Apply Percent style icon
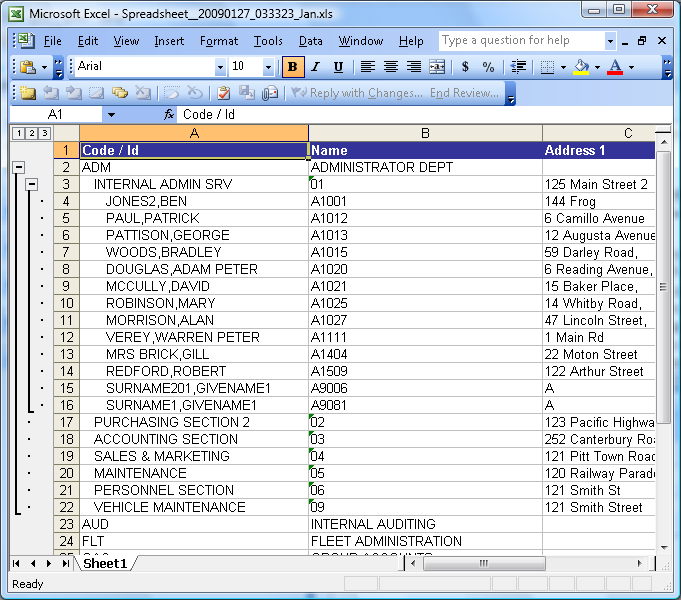The image size is (681, 600). pos(488,67)
